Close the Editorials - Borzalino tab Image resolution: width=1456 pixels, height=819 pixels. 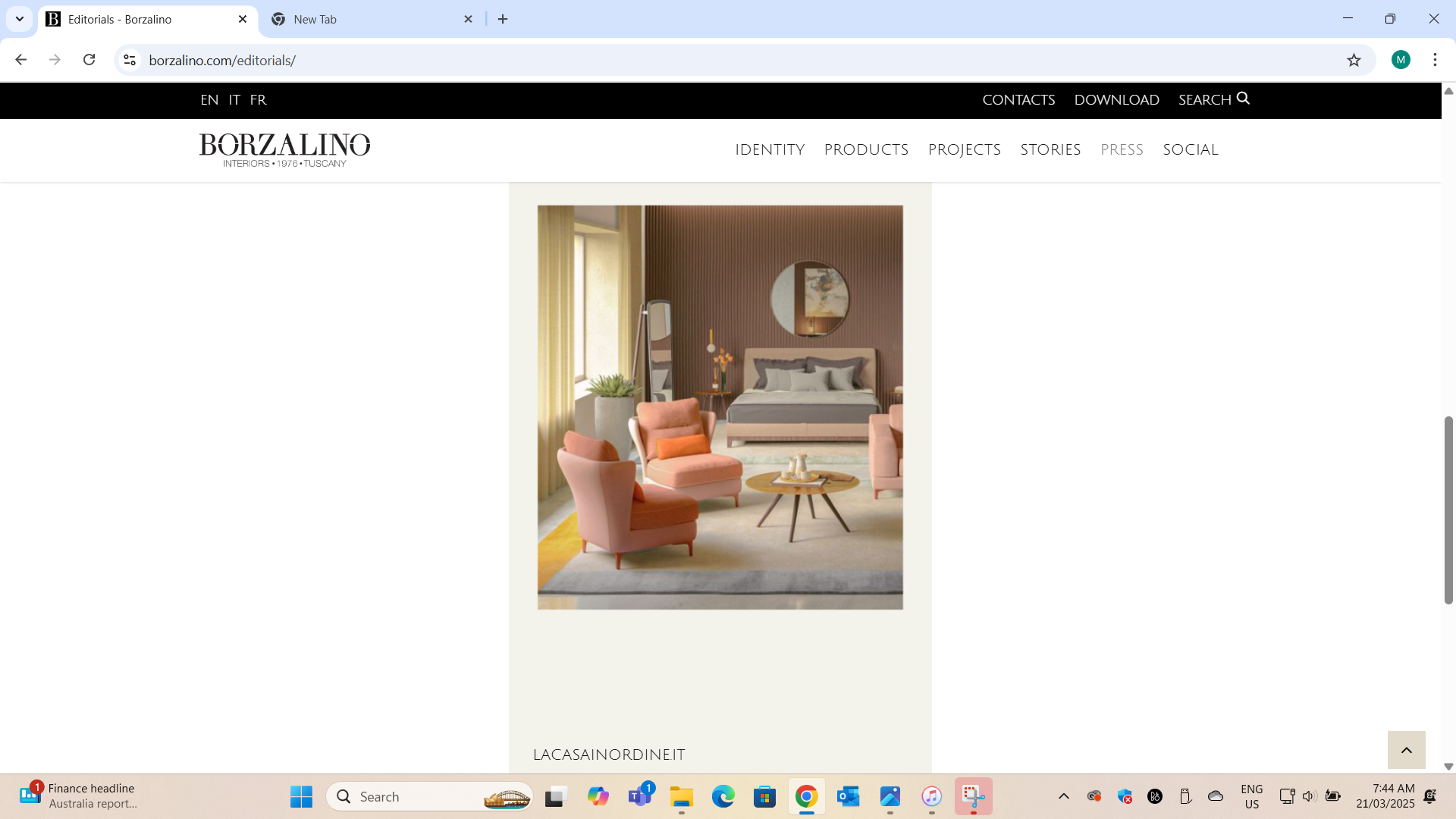pos(243,19)
